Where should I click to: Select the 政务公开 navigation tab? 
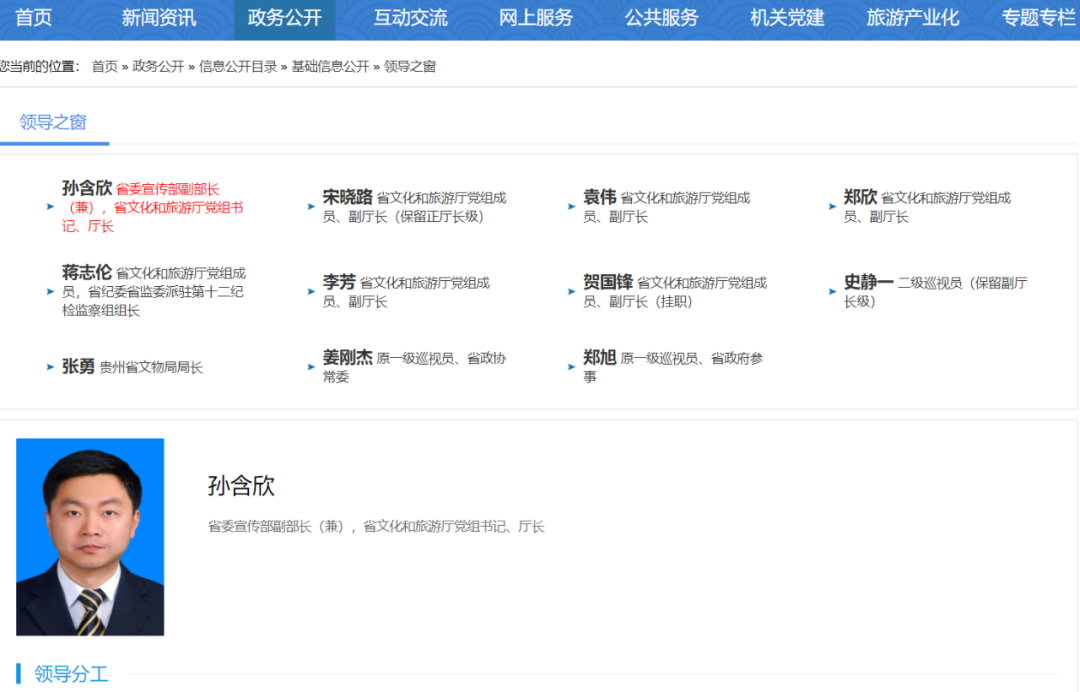coord(284,19)
